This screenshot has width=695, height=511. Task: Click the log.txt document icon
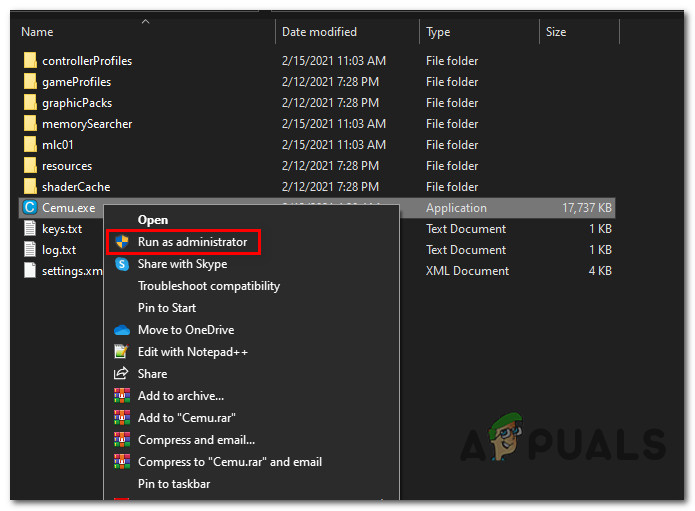tap(30, 250)
